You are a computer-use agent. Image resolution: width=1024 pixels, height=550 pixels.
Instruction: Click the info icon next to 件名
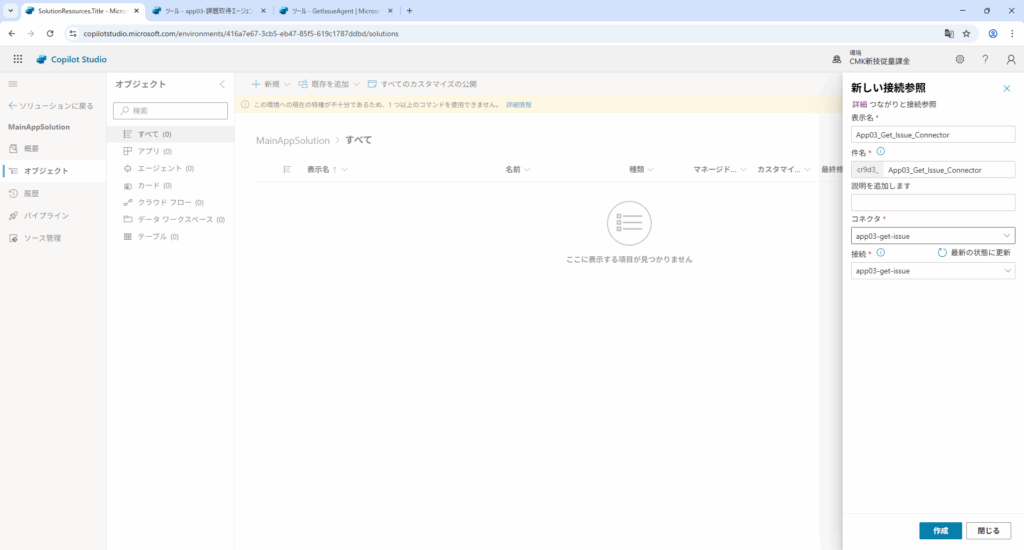click(x=881, y=152)
